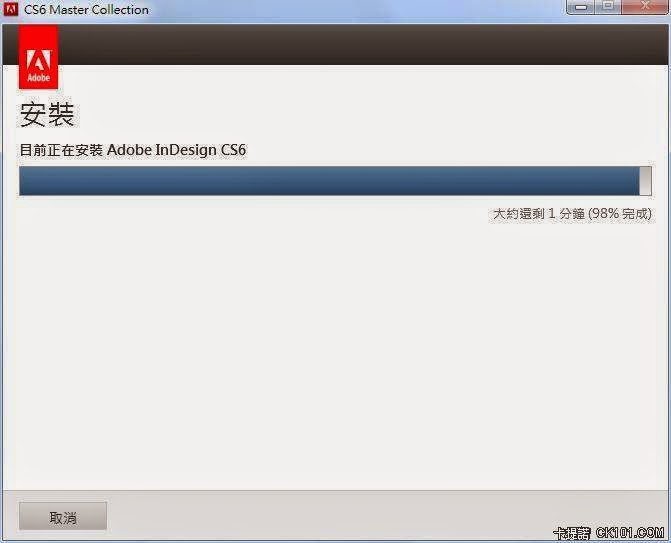
Task: Click the 取消 cancel button
Action: (x=63, y=516)
